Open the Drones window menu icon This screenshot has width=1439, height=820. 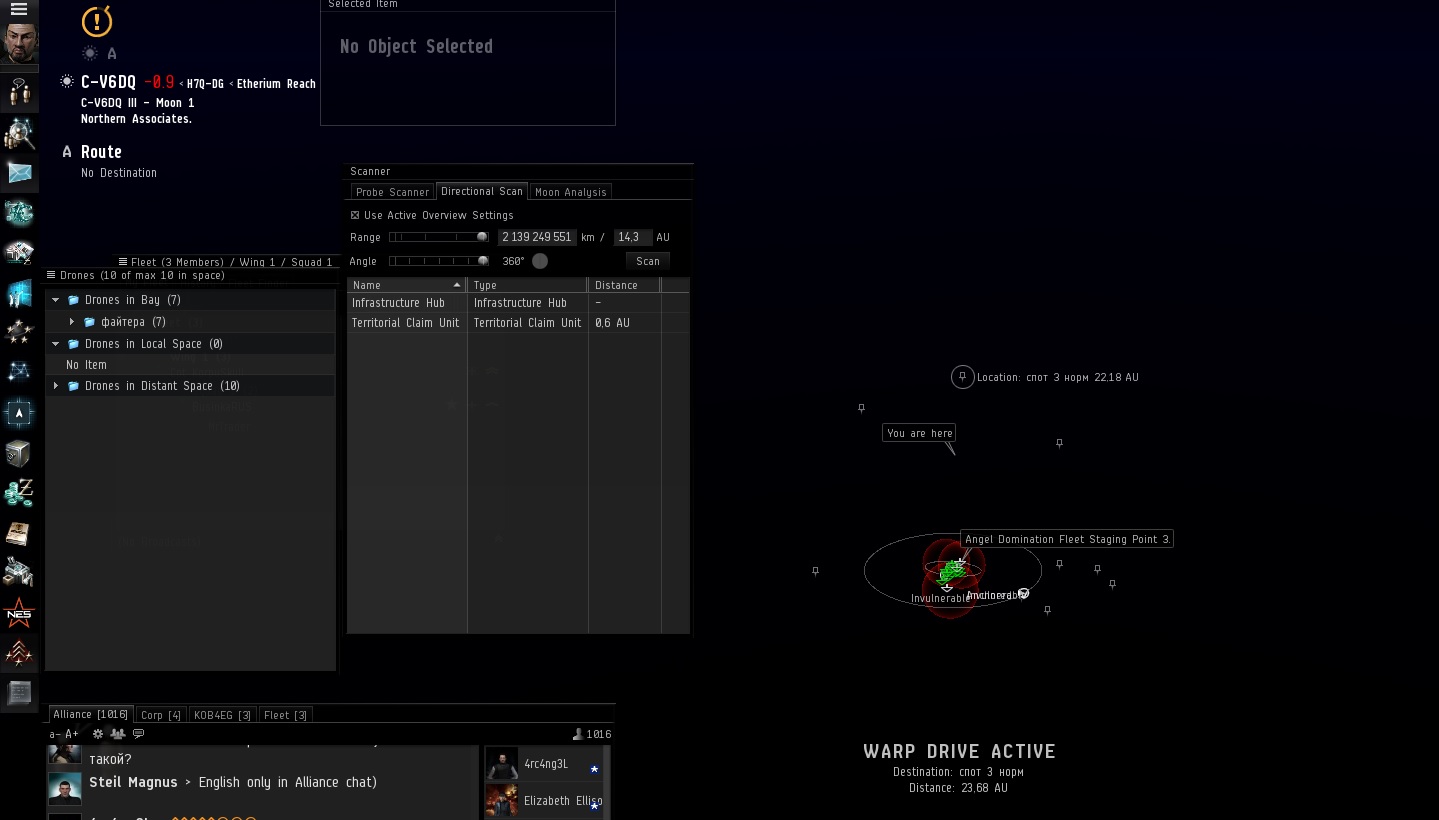51,275
